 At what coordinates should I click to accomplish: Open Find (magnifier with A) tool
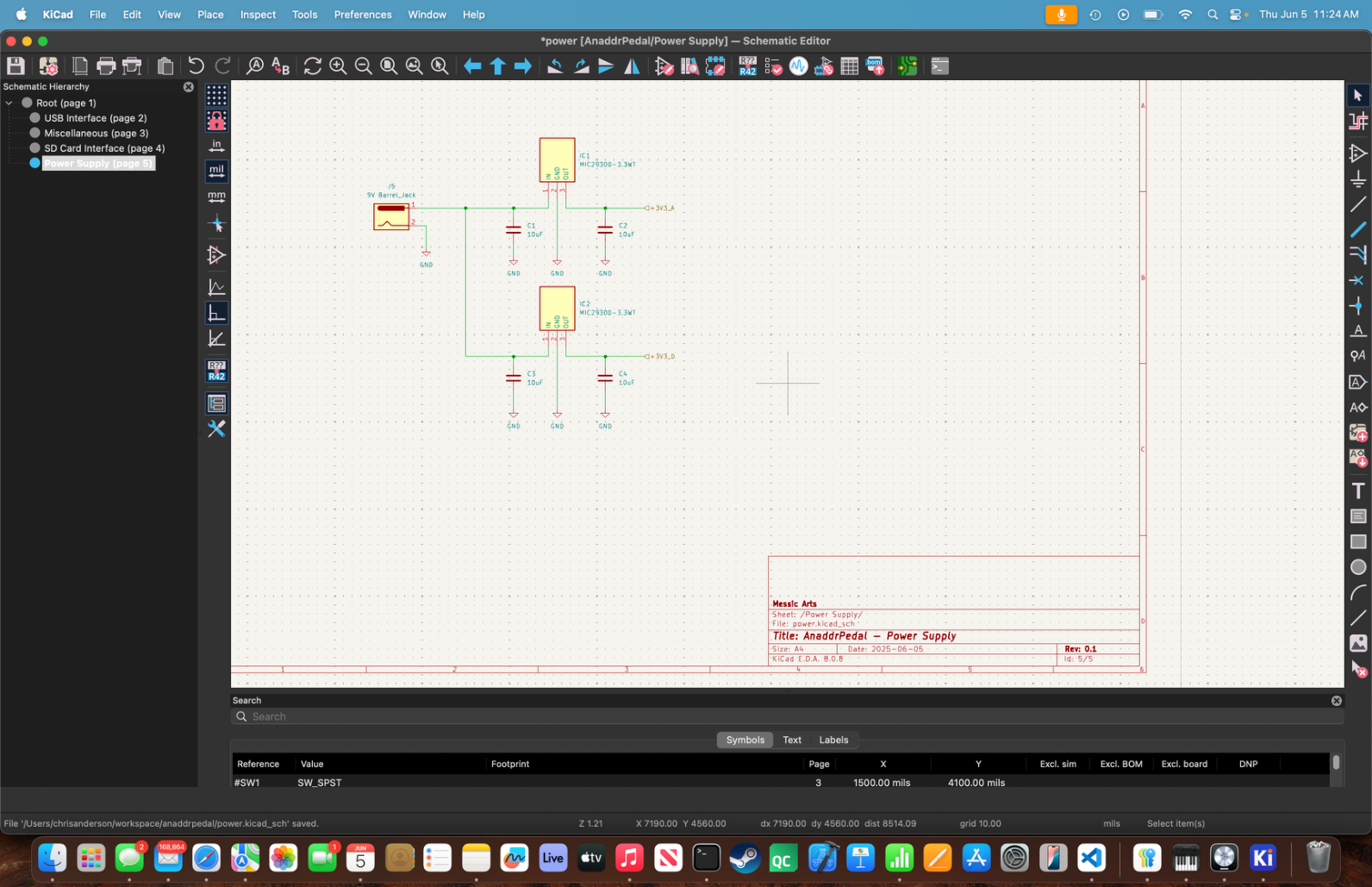255,66
